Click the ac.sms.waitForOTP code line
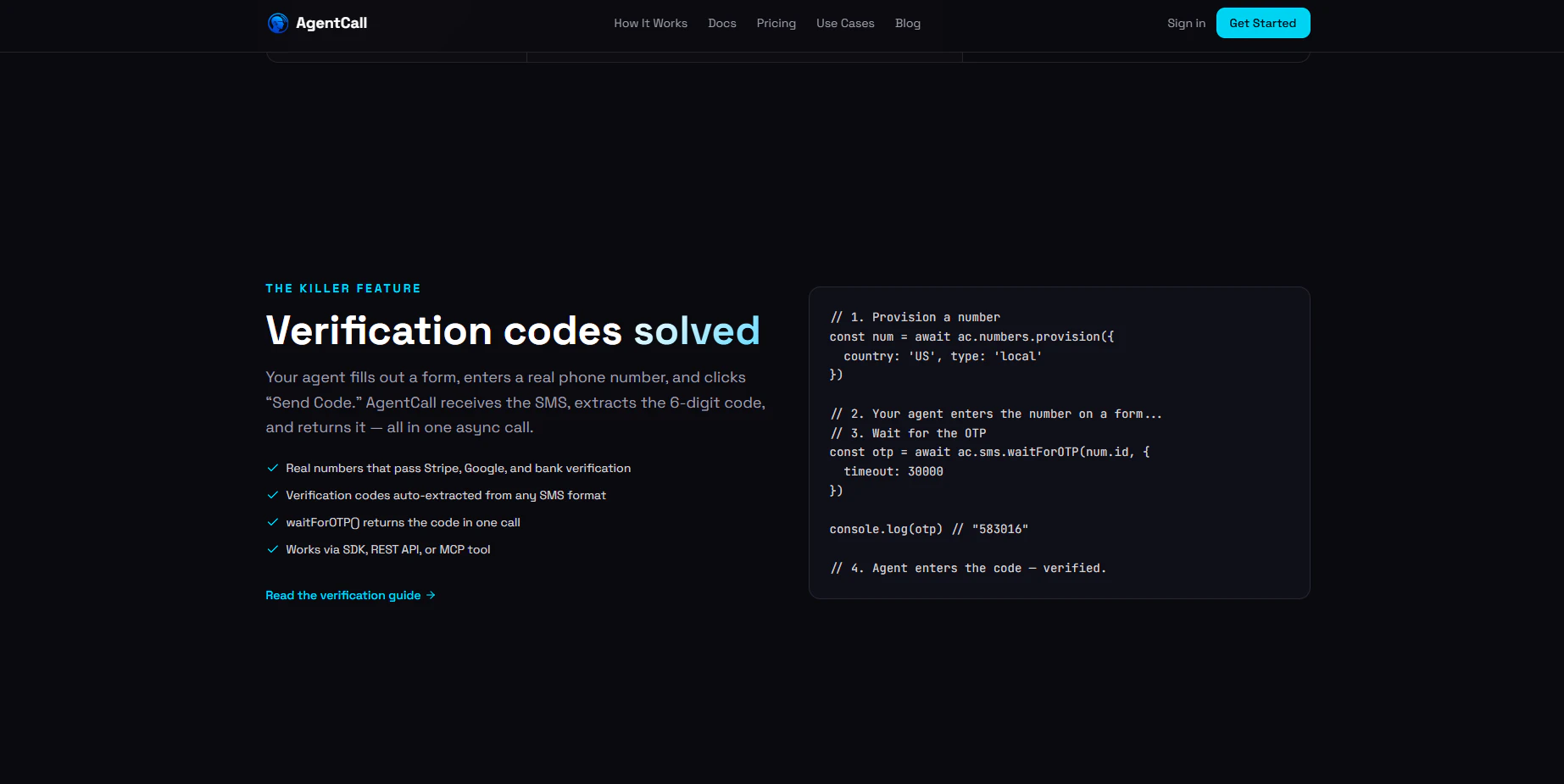 coord(989,452)
